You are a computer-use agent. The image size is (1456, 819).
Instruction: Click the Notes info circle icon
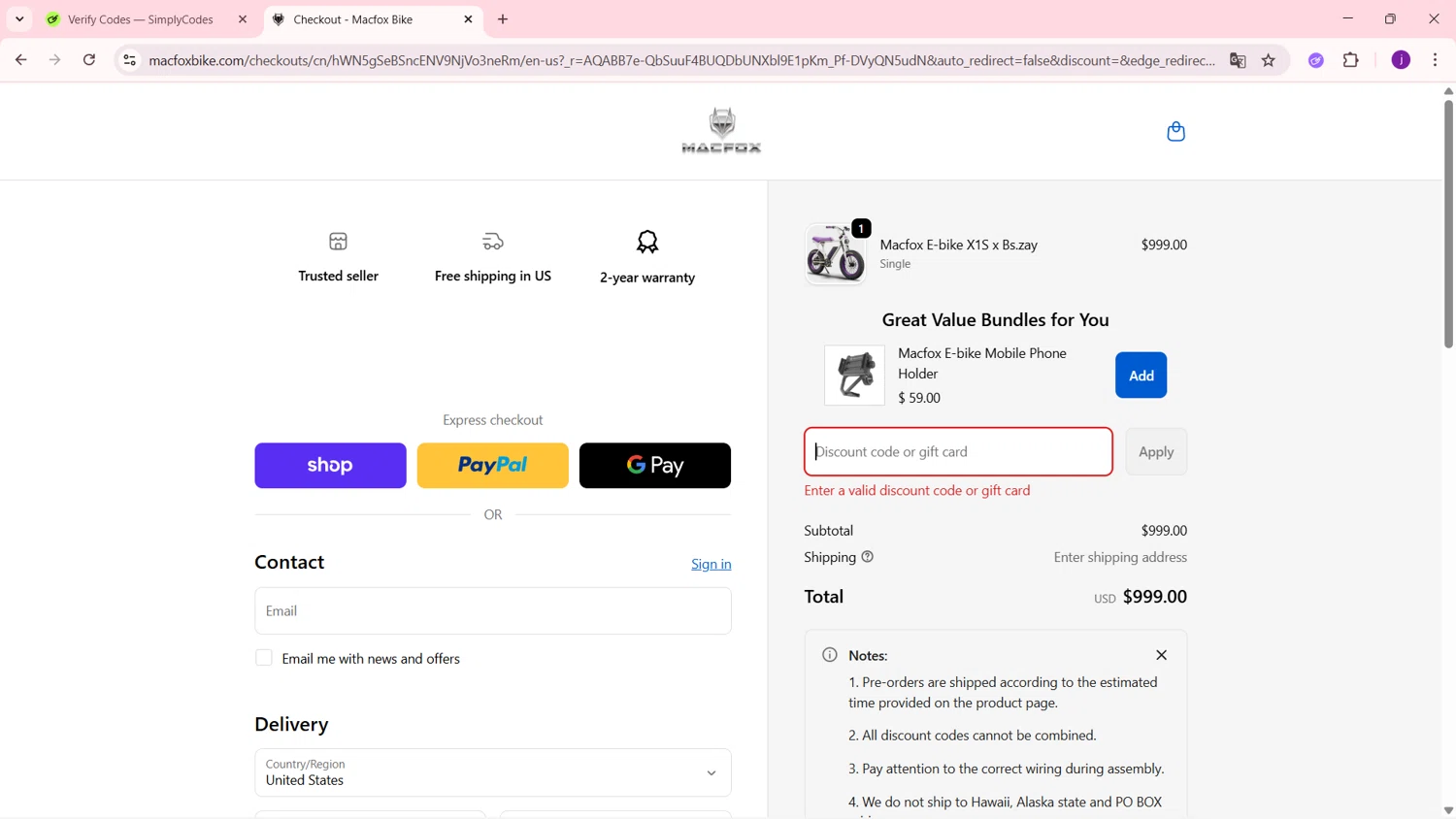[x=830, y=655]
